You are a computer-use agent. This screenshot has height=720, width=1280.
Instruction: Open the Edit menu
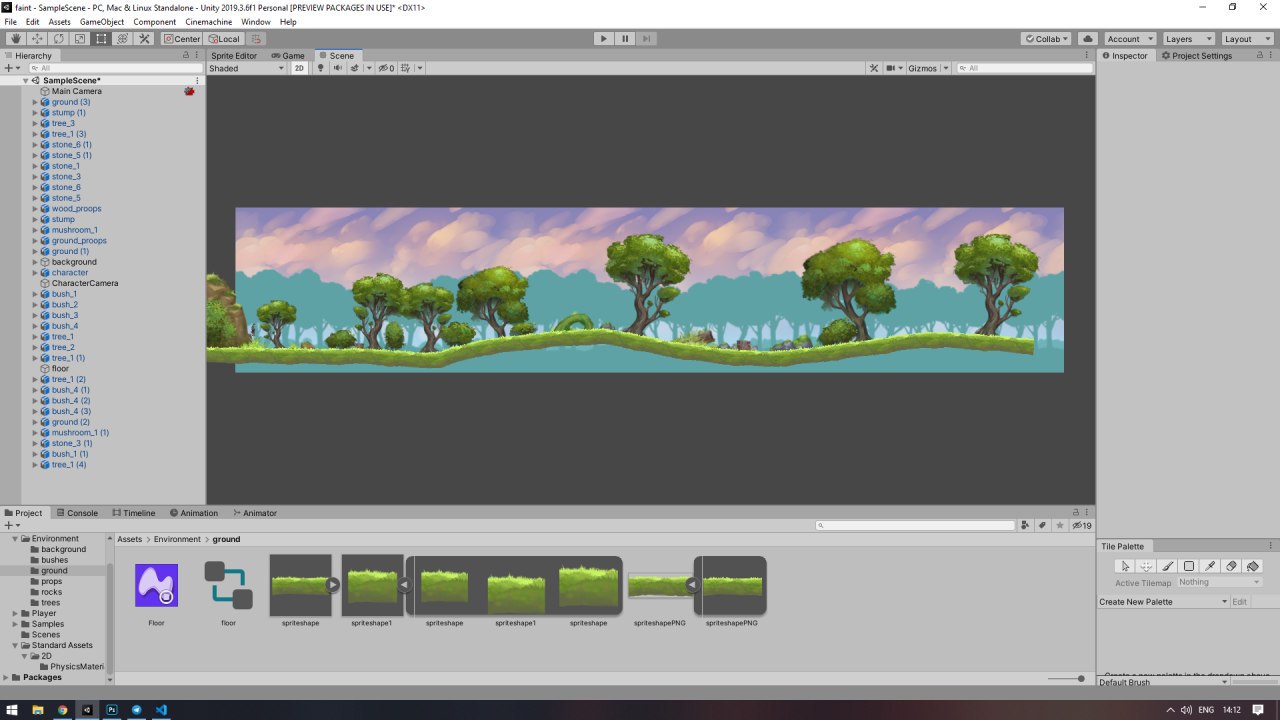click(x=33, y=21)
